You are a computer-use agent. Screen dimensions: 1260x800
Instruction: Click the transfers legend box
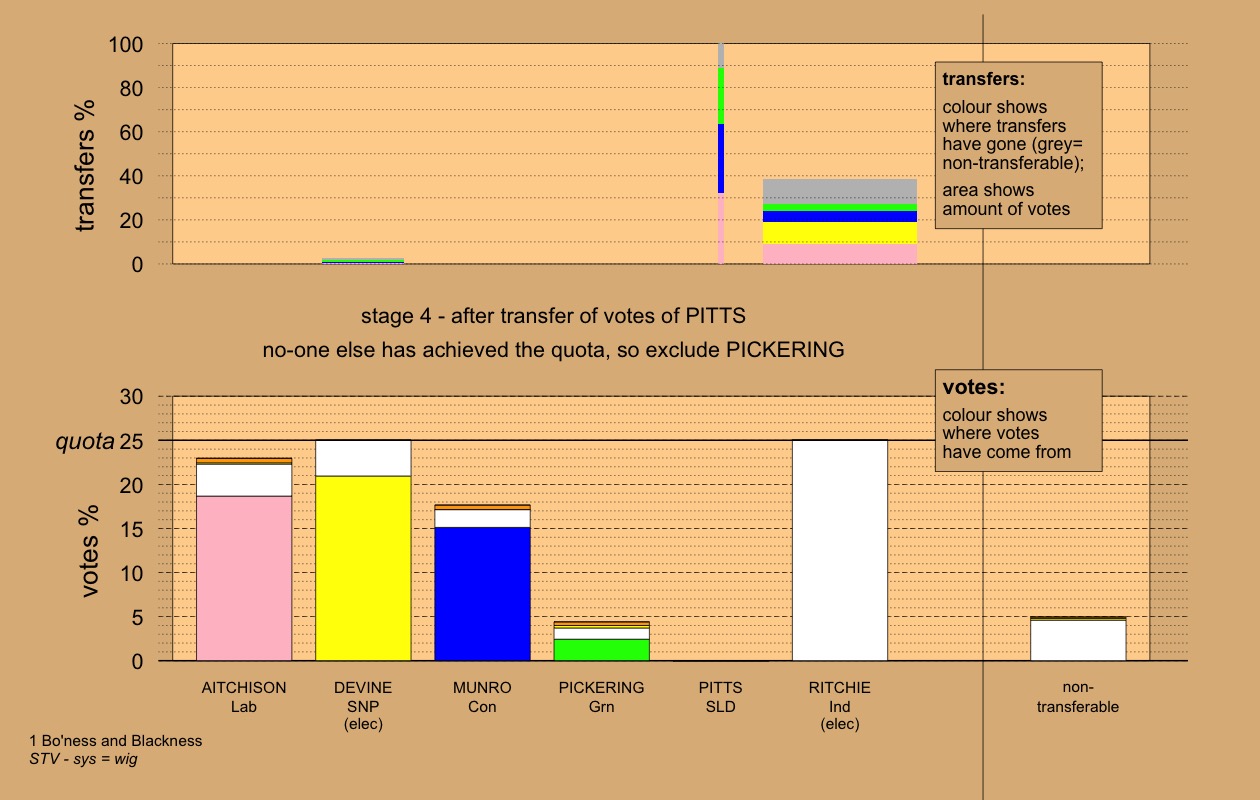1018,145
